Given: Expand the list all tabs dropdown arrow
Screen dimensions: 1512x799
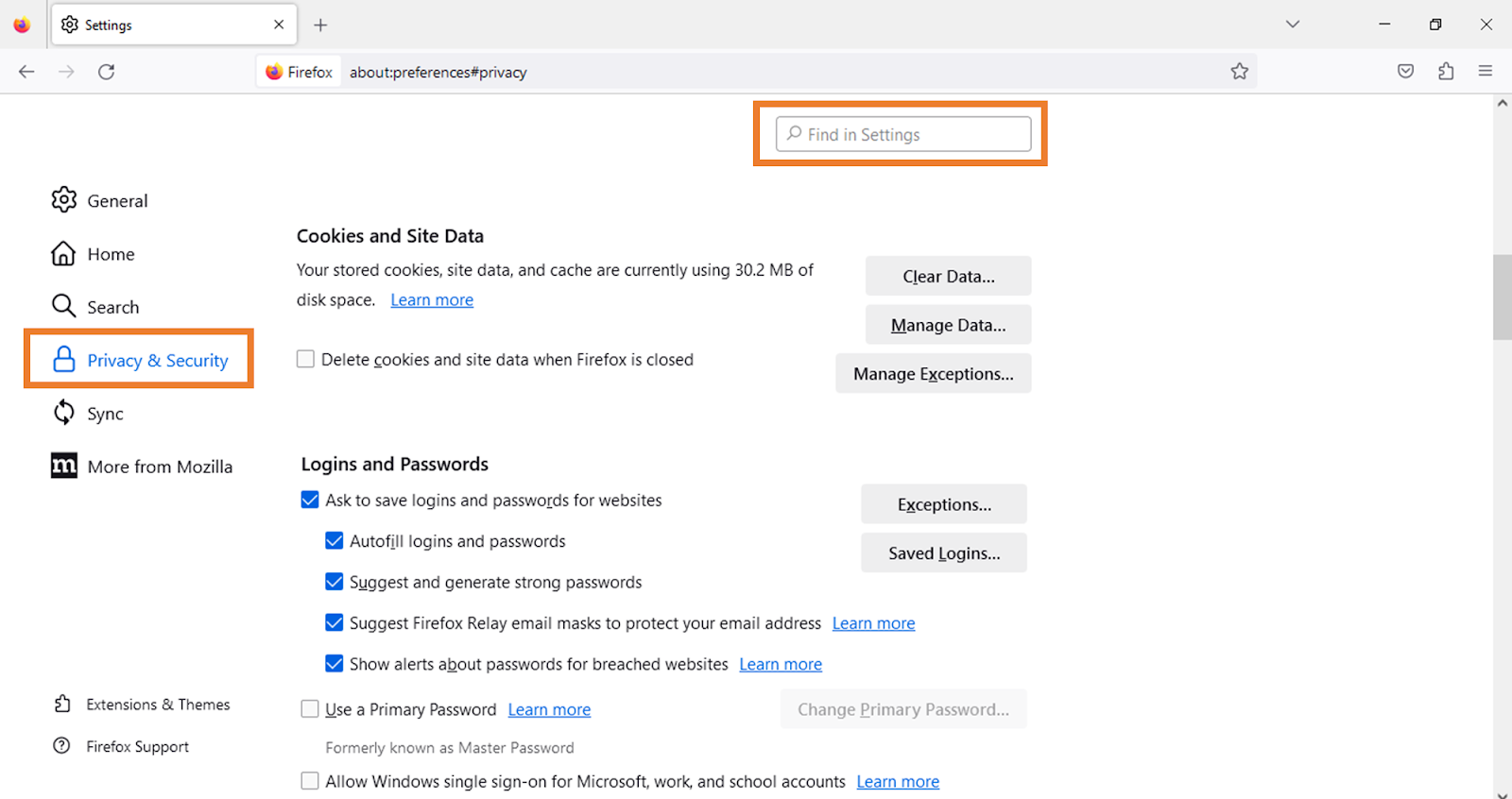Looking at the screenshot, I should [1292, 25].
